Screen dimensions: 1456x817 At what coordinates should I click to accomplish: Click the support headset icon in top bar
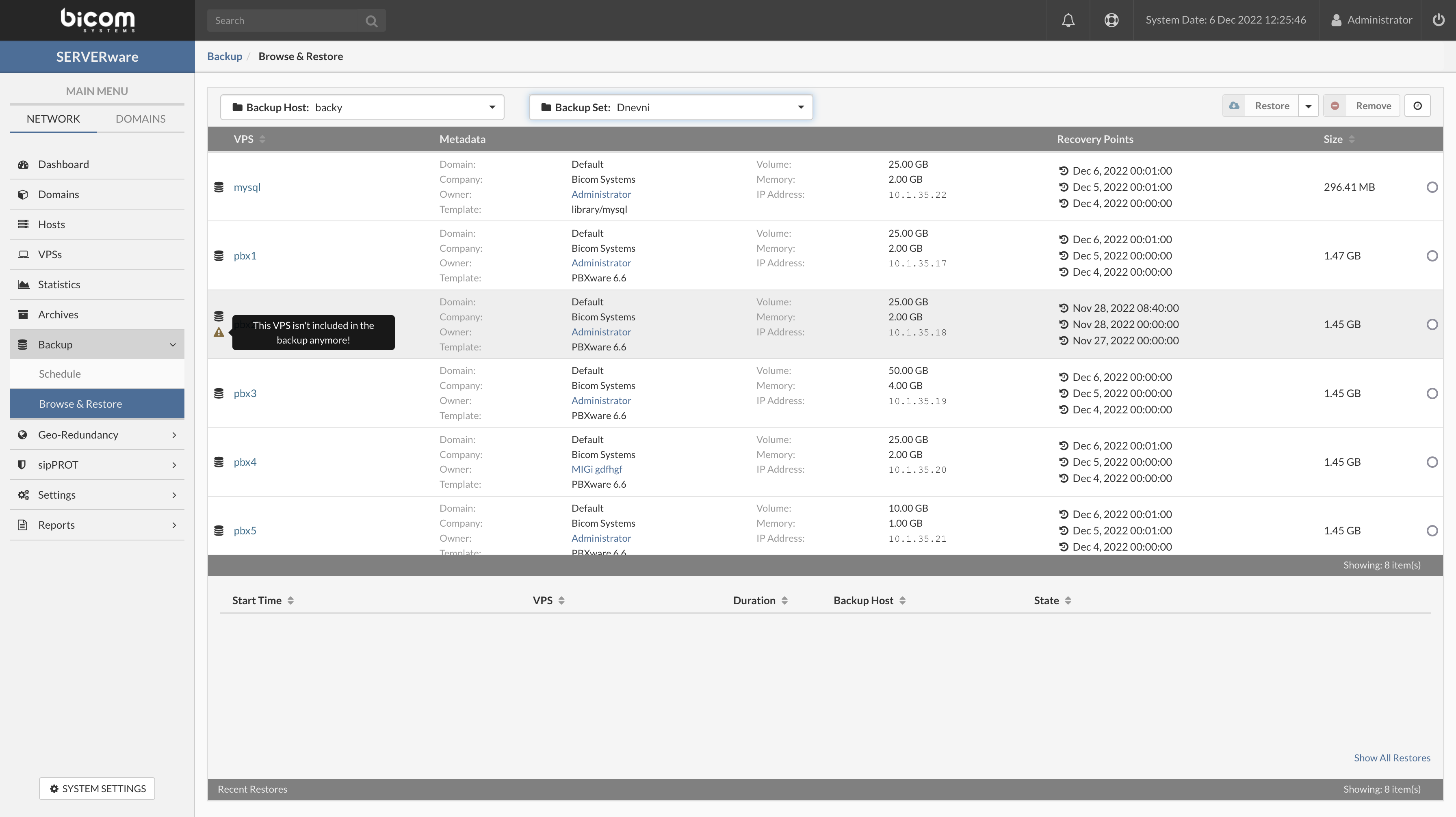coord(1111,20)
